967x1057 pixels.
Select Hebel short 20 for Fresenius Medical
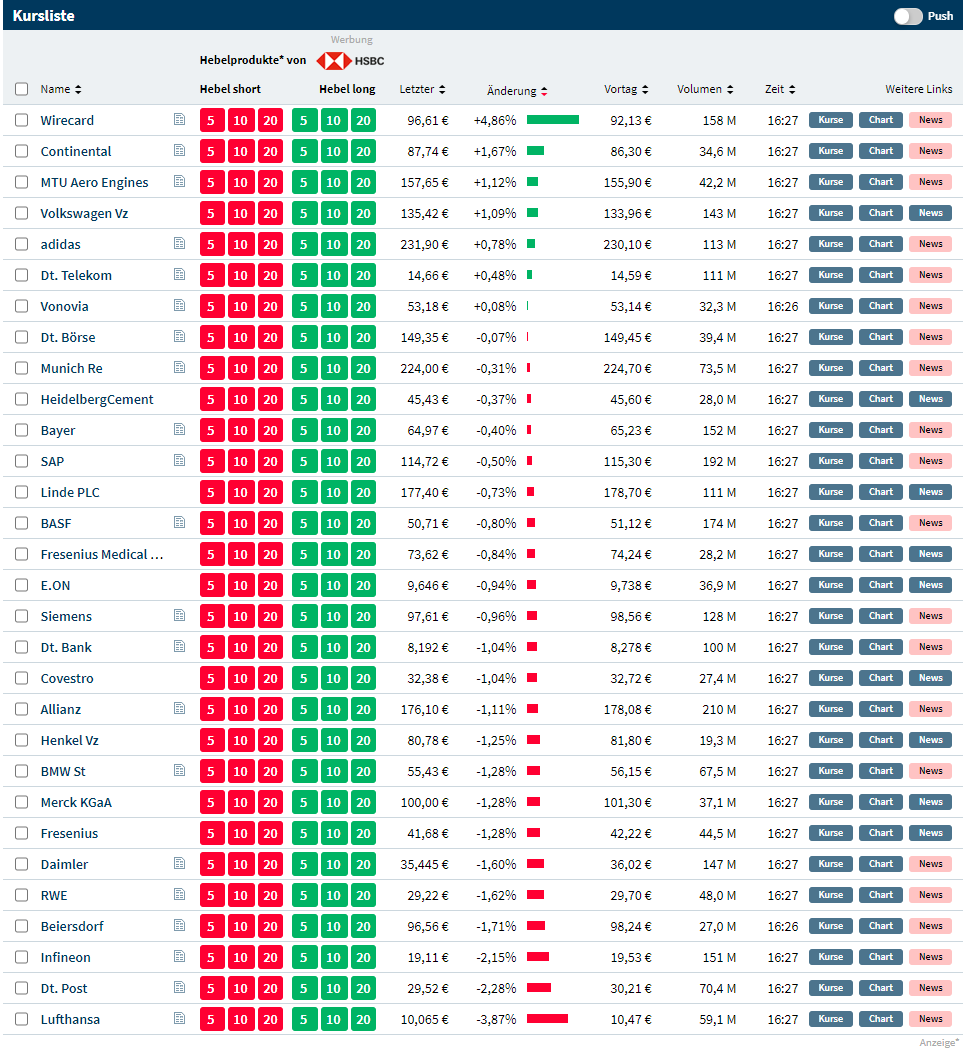point(270,555)
